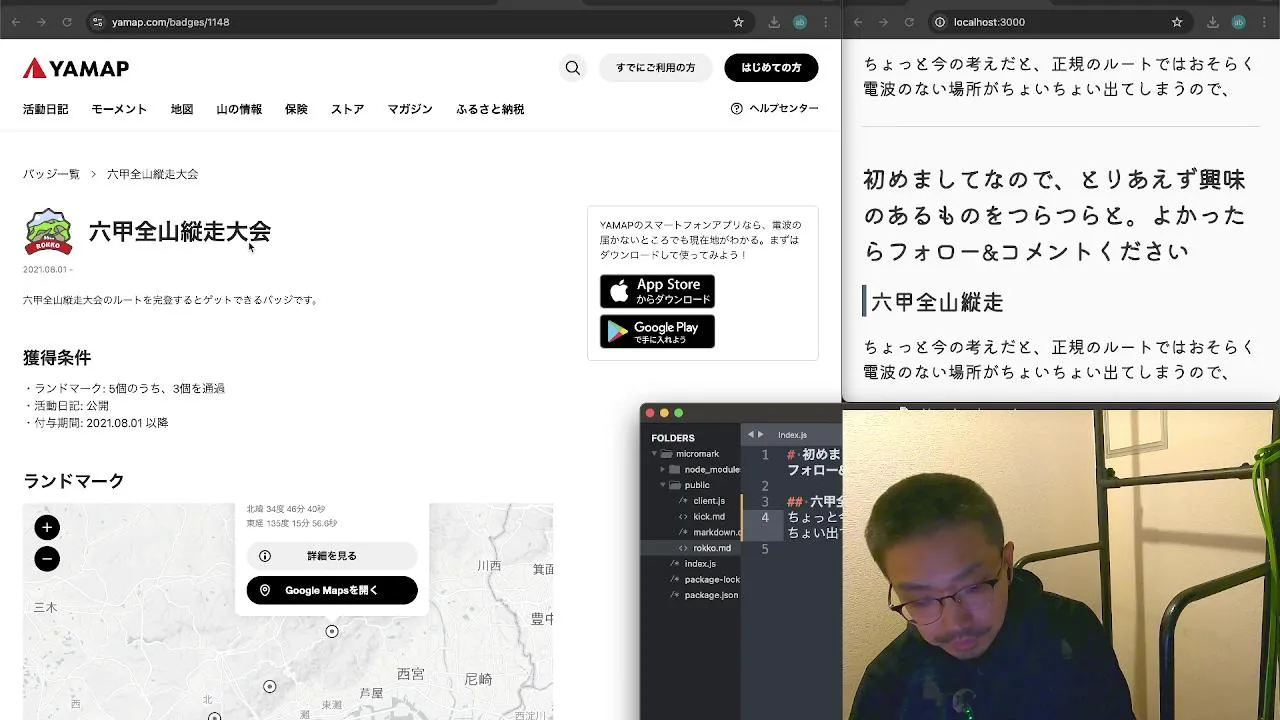Click the ヘルプセンター link
Viewport: 1280px width, 720px height.
click(774, 108)
